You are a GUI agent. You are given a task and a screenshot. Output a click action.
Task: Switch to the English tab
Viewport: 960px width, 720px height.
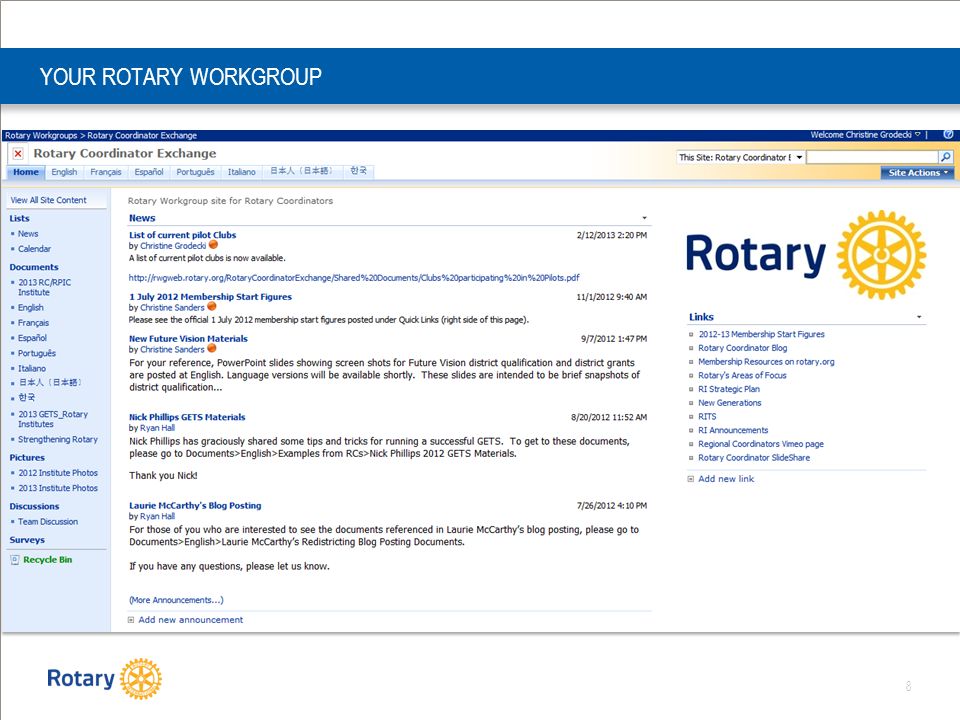(x=64, y=172)
